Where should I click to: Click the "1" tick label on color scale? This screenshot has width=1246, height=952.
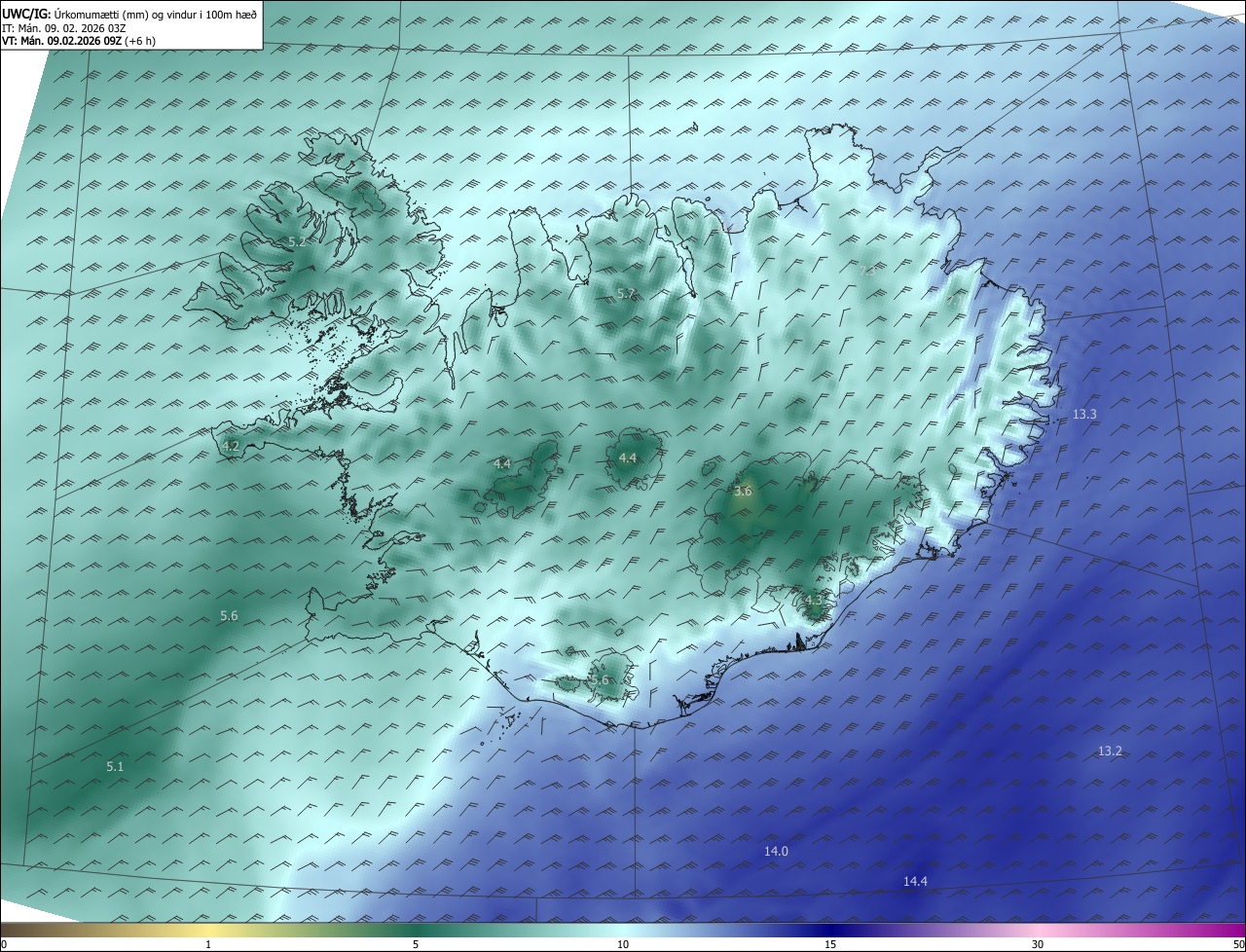pos(208,944)
